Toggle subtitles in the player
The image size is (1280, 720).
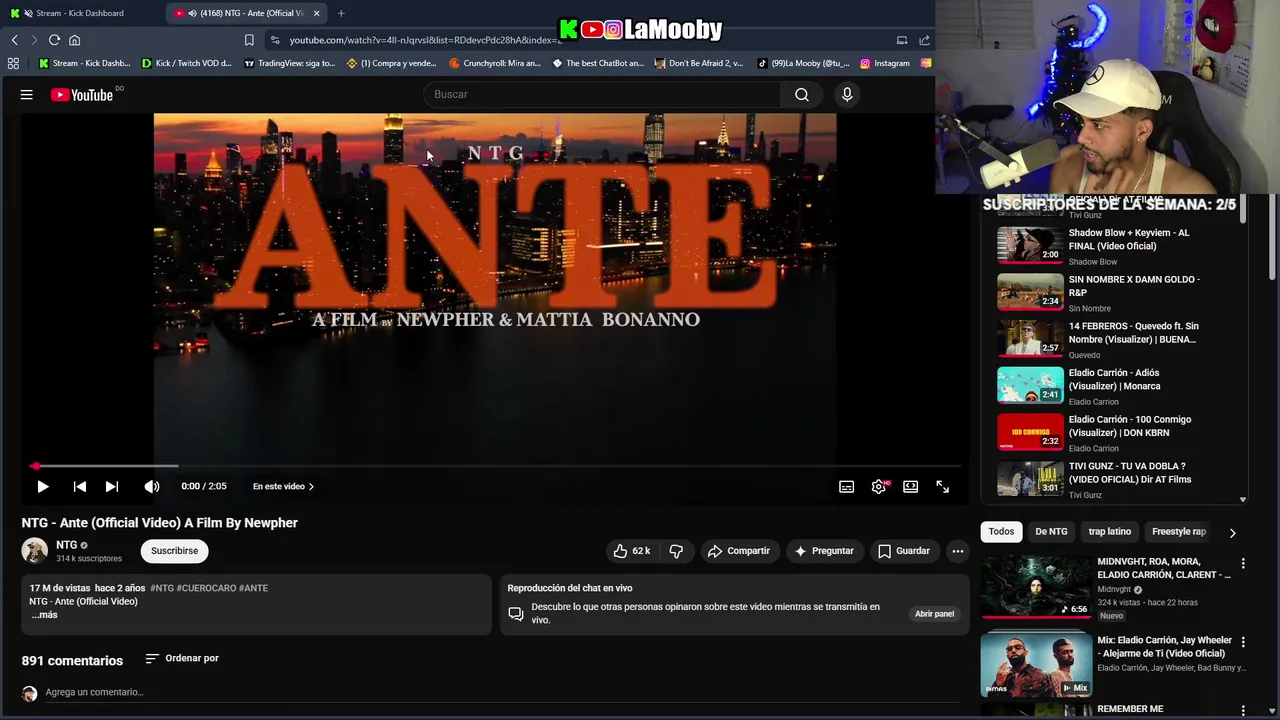click(846, 486)
